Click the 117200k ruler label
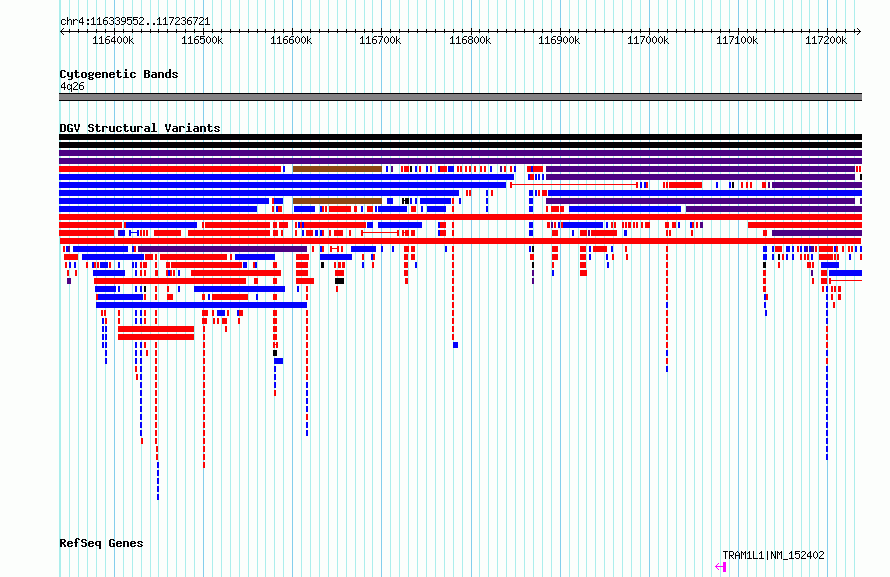The width and height of the screenshot is (890, 577). 826,40
